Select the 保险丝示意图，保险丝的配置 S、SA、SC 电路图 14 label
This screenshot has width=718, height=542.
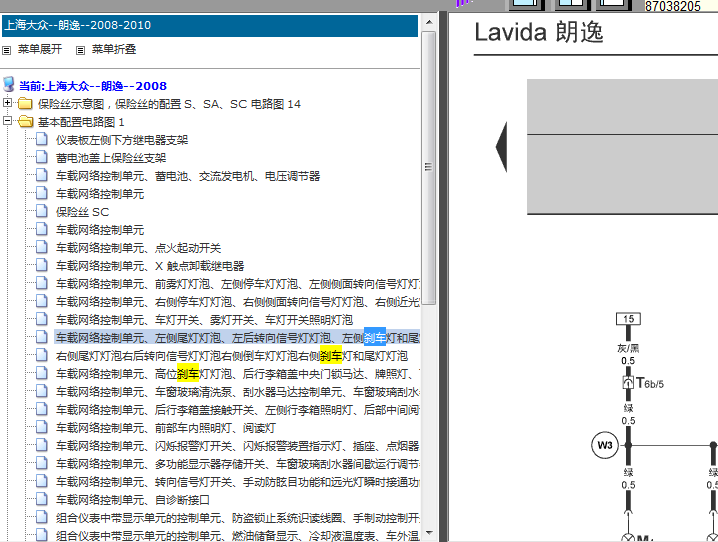[169, 104]
